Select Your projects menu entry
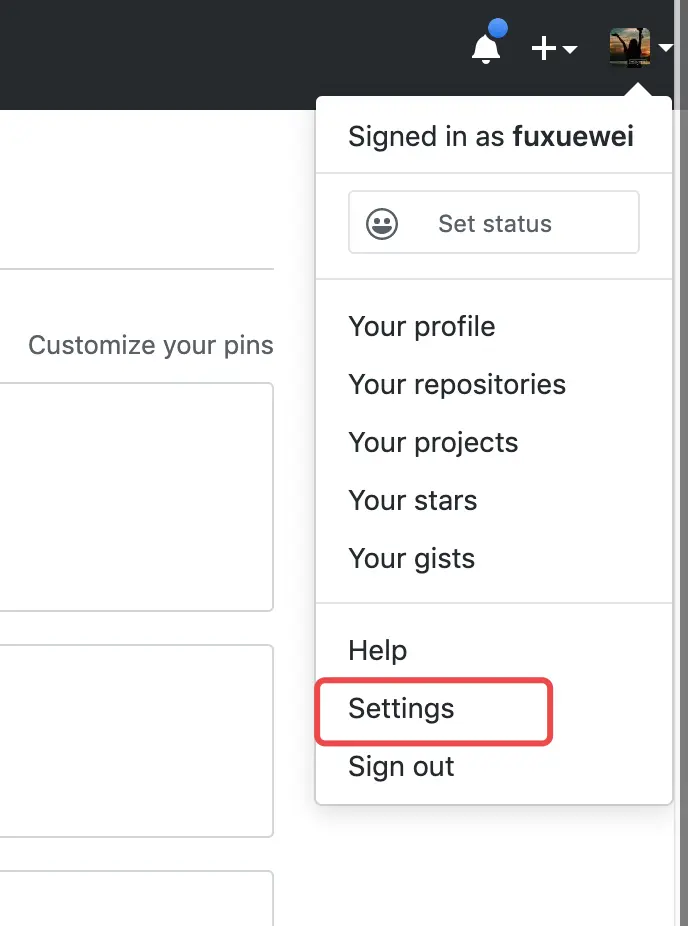Image resolution: width=688 pixels, height=926 pixels. (x=432, y=443)
